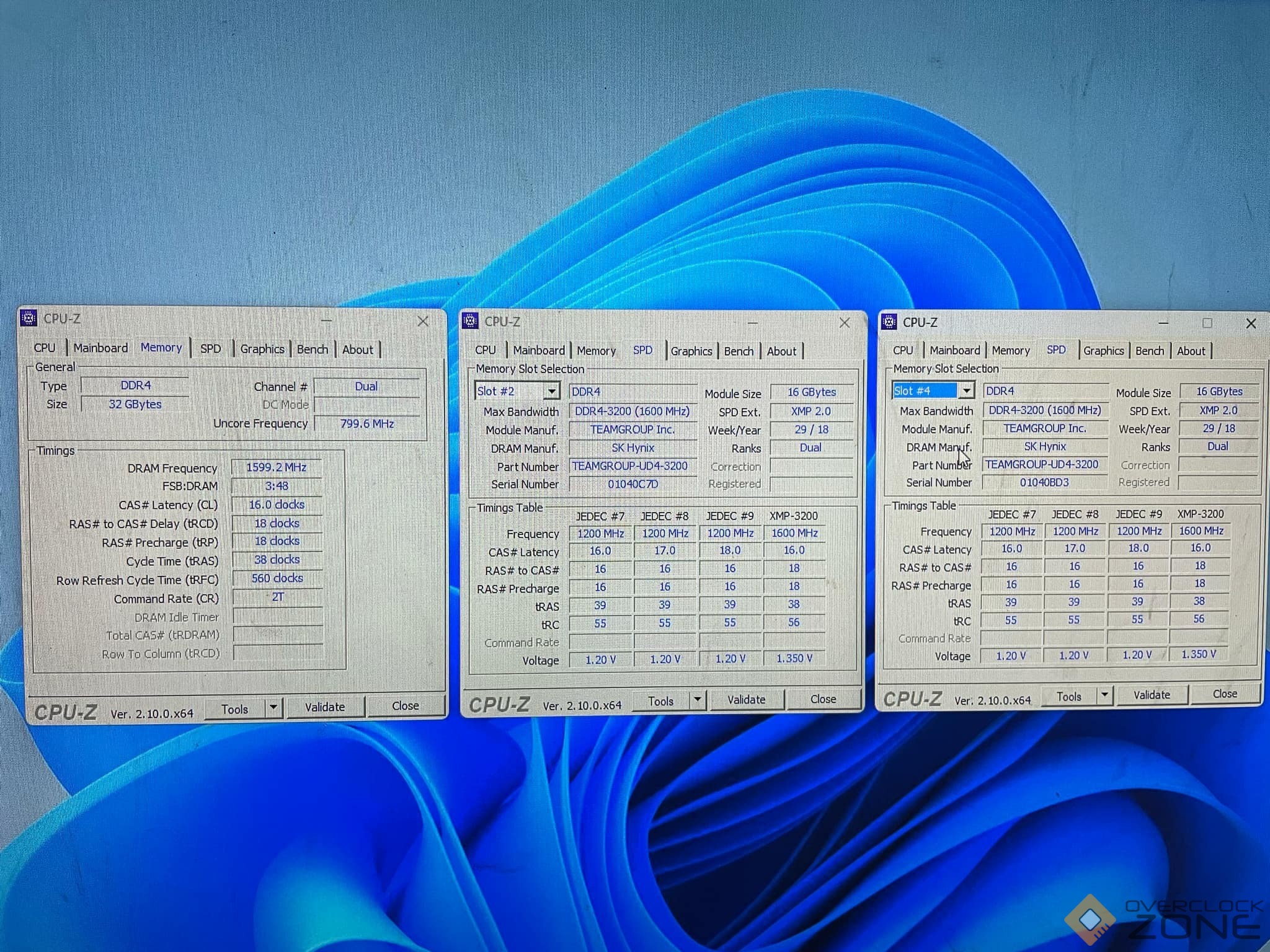This screenshot has height=952, width=1270.
Task: Open CPU tab in left CPU-Z window
Action: click(x=45, y=348)
